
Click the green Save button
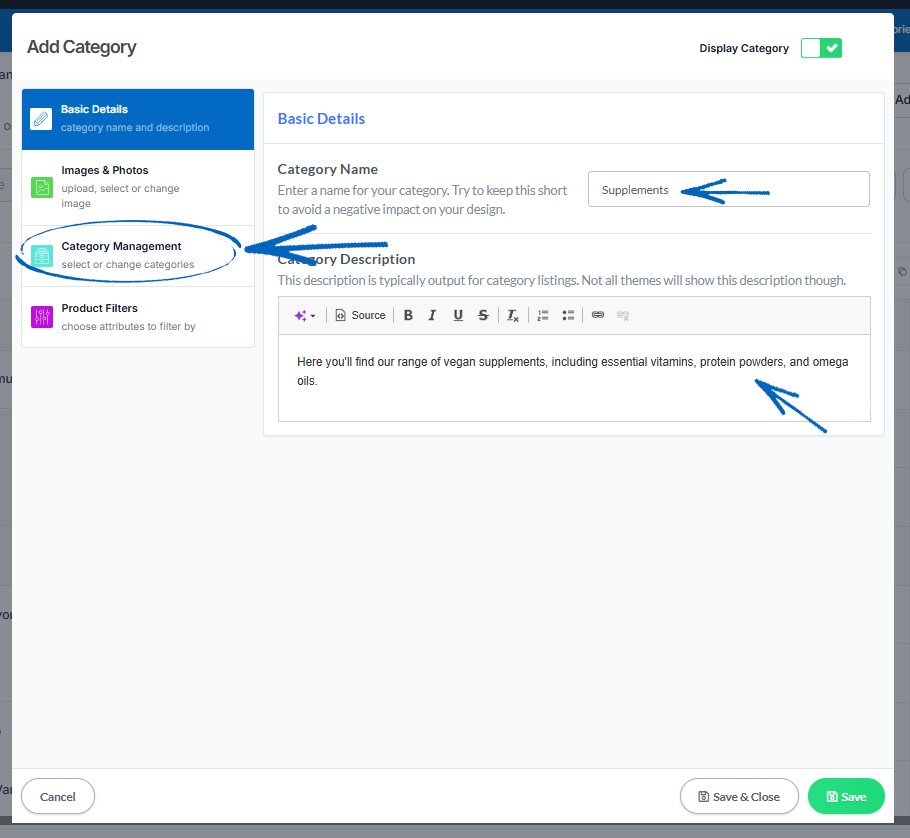click(846, 796)
